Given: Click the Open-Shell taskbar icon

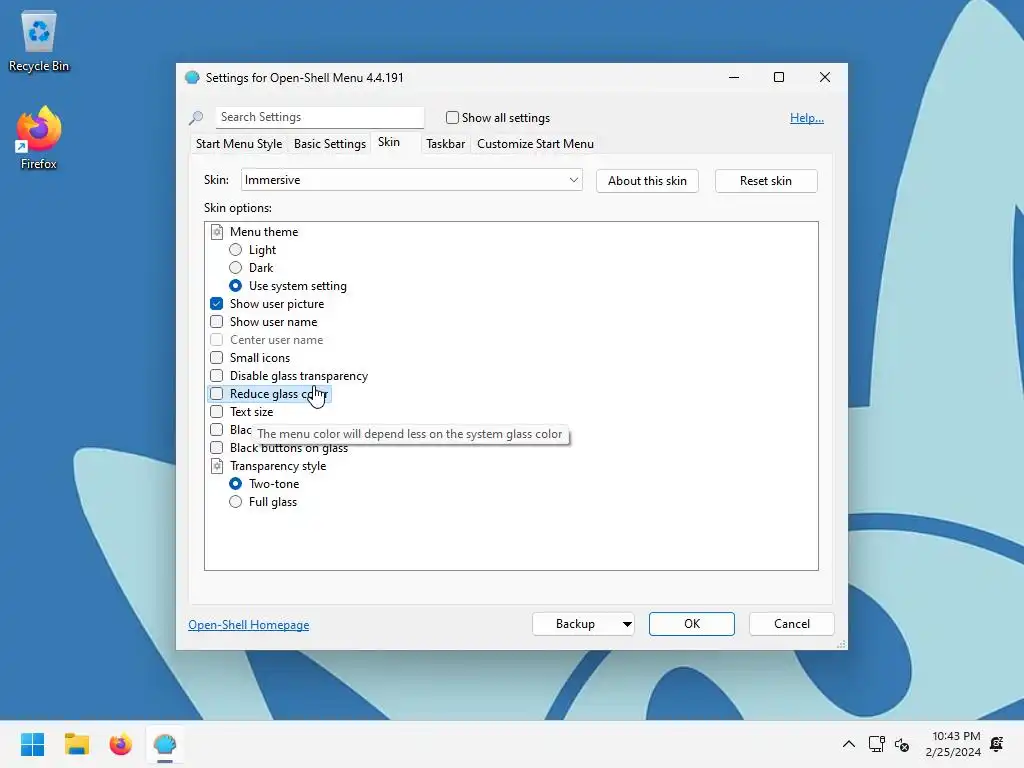Looking at the screenshot, I should click(x=165, y=744).
